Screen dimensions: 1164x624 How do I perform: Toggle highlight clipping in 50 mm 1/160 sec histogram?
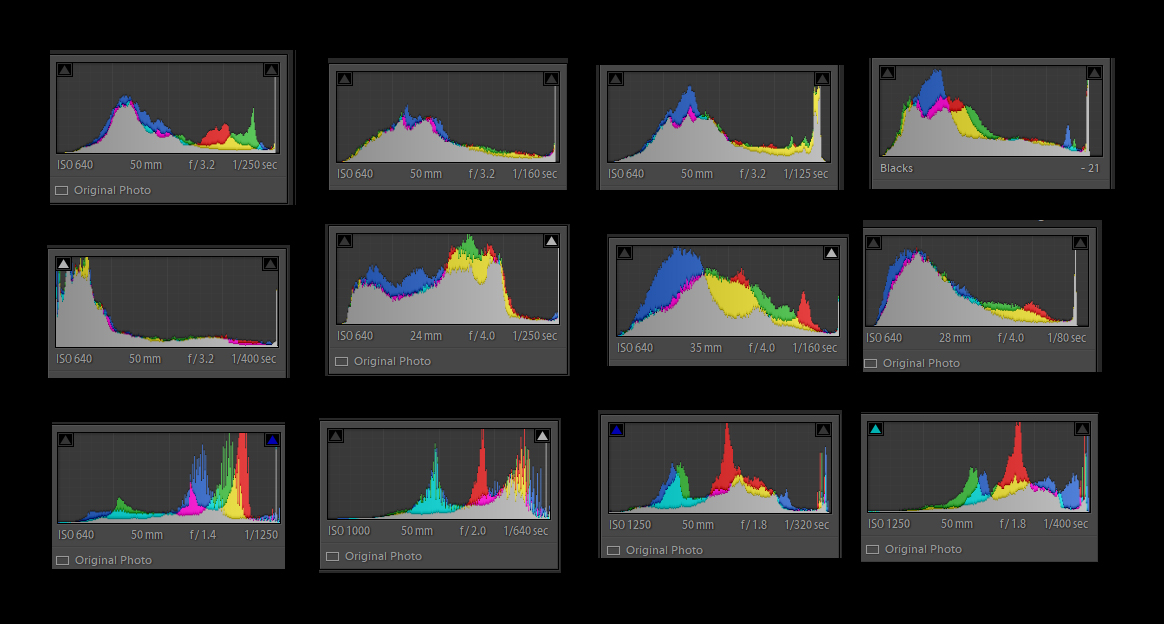pos(551,79)
